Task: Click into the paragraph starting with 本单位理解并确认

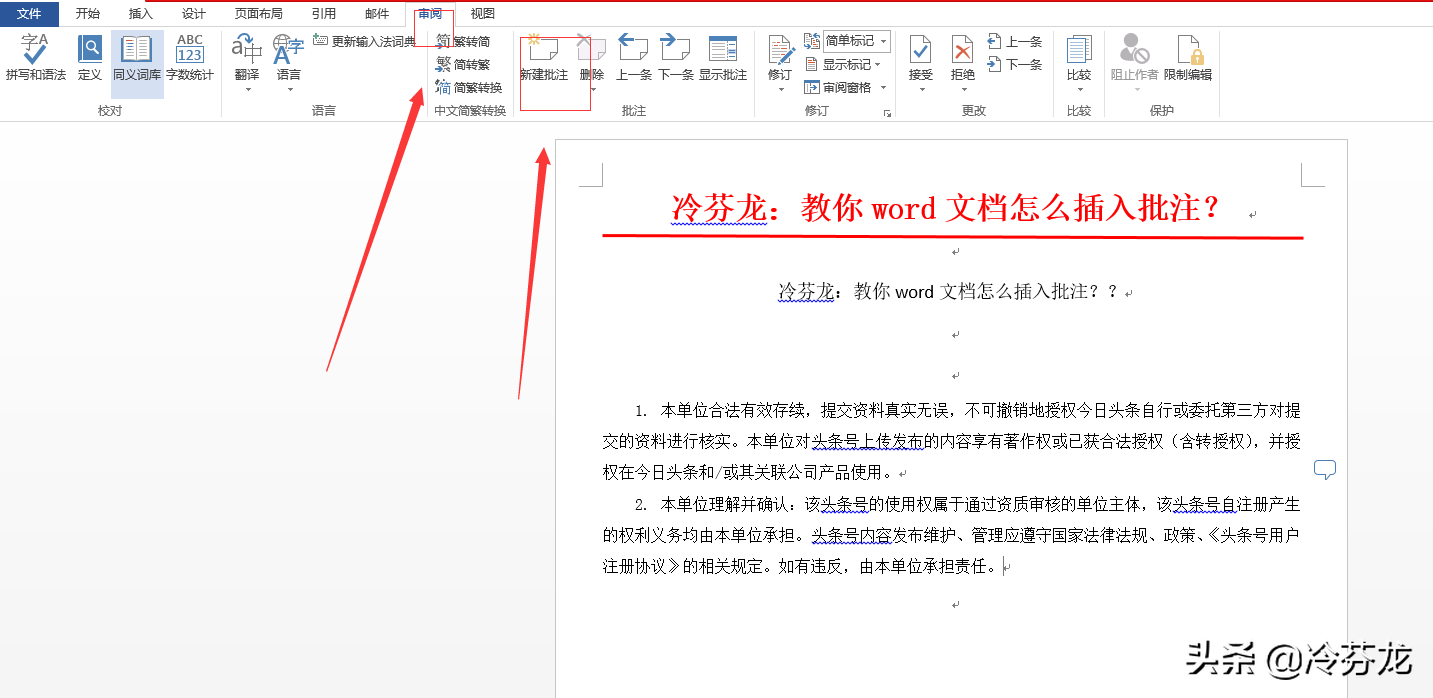Action: point(951,535)
